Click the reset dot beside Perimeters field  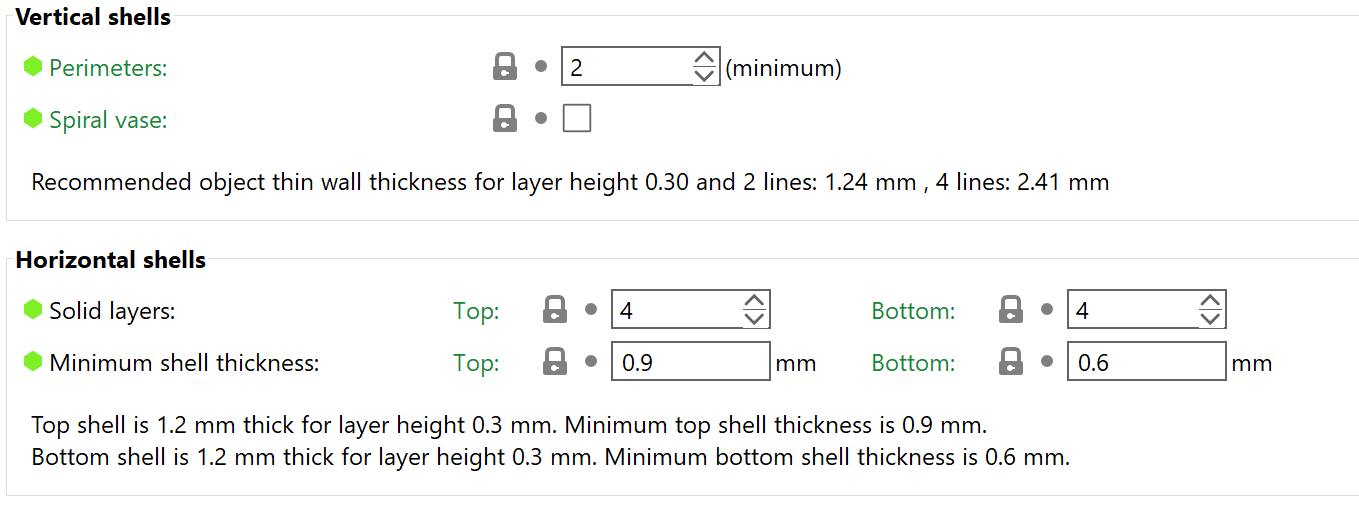pyautogui.click(x=541, y=67)
